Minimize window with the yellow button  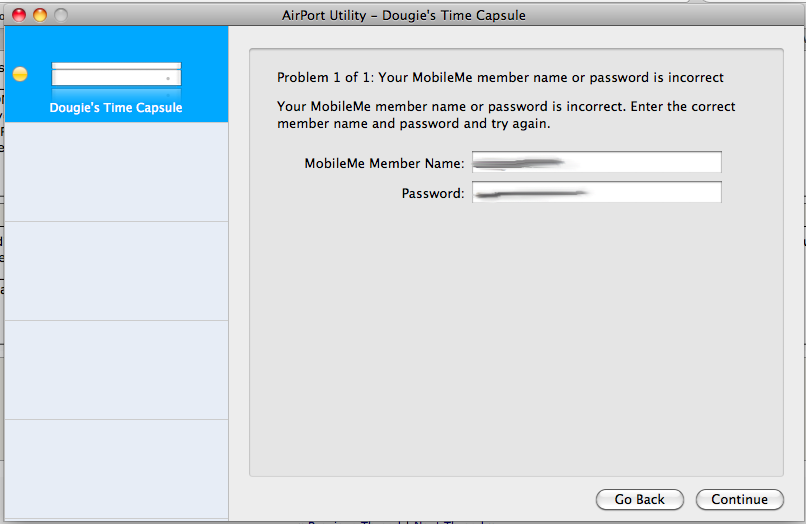[x=40, y=15]
